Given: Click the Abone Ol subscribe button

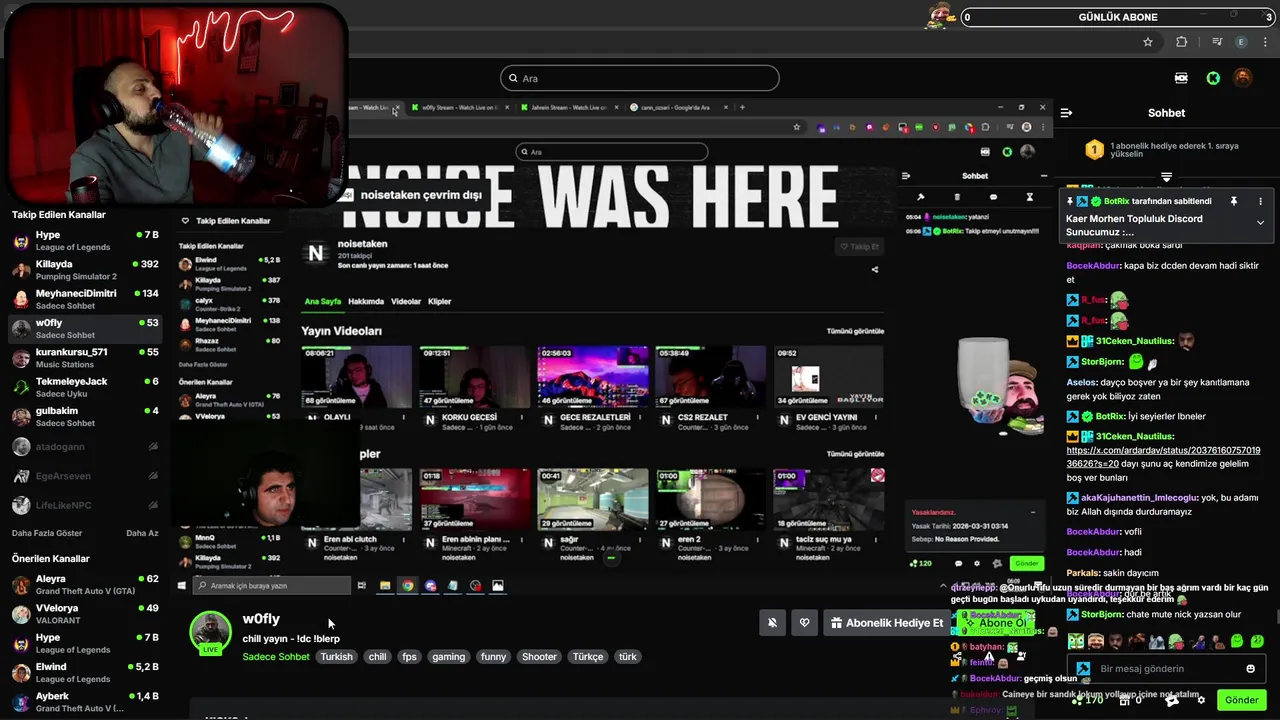Looking at the screenshot, I should [994, 623].
